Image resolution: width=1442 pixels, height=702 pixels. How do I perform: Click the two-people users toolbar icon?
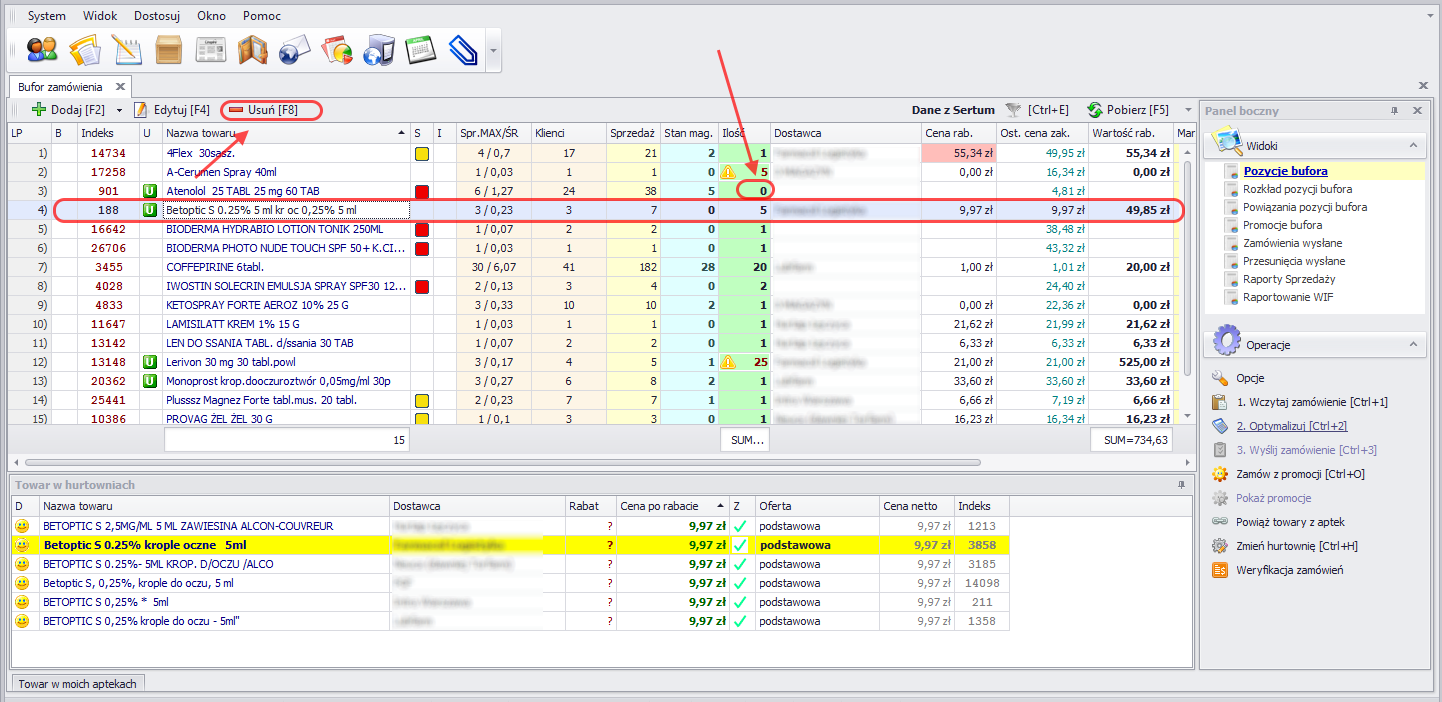click(41, 49)
